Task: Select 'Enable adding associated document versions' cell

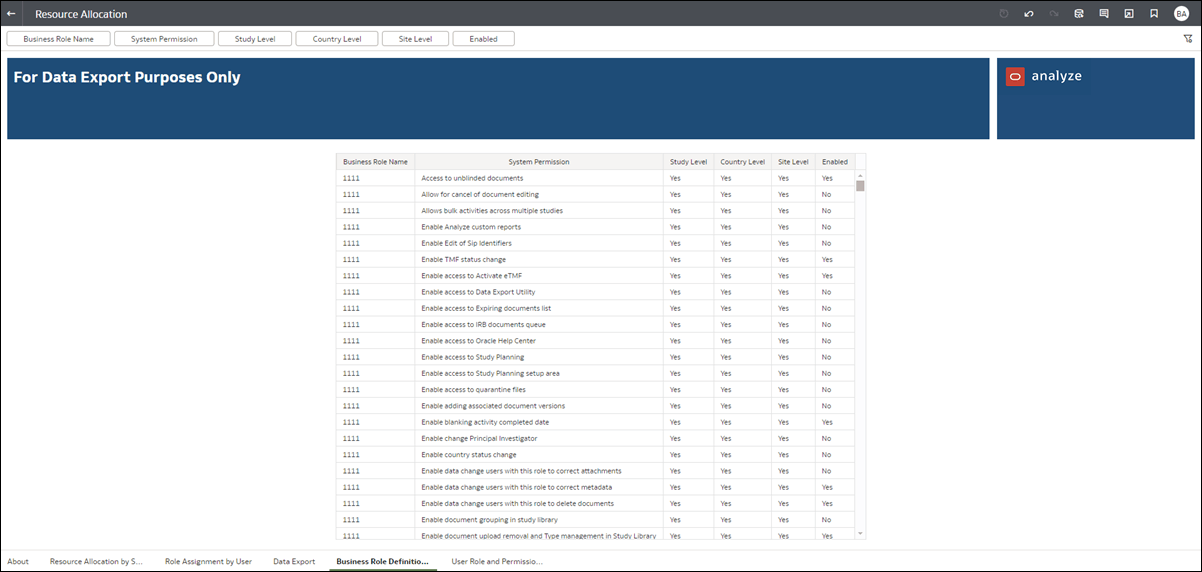Action: coord(539,406)
